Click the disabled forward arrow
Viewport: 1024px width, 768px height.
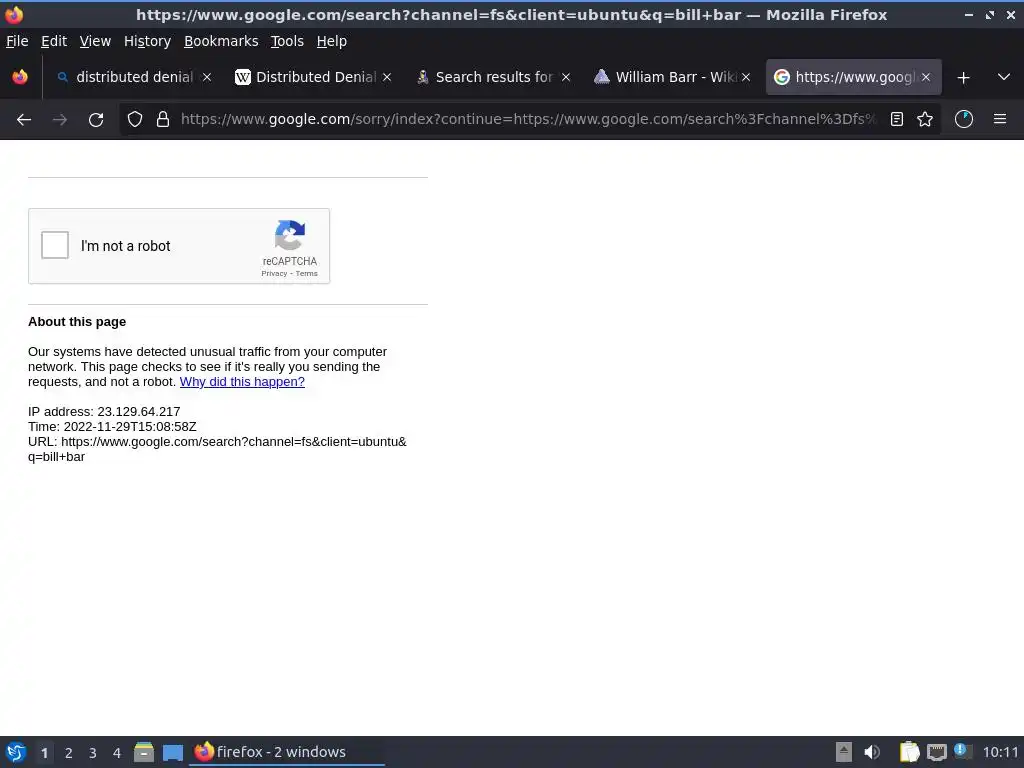[60, 120]
